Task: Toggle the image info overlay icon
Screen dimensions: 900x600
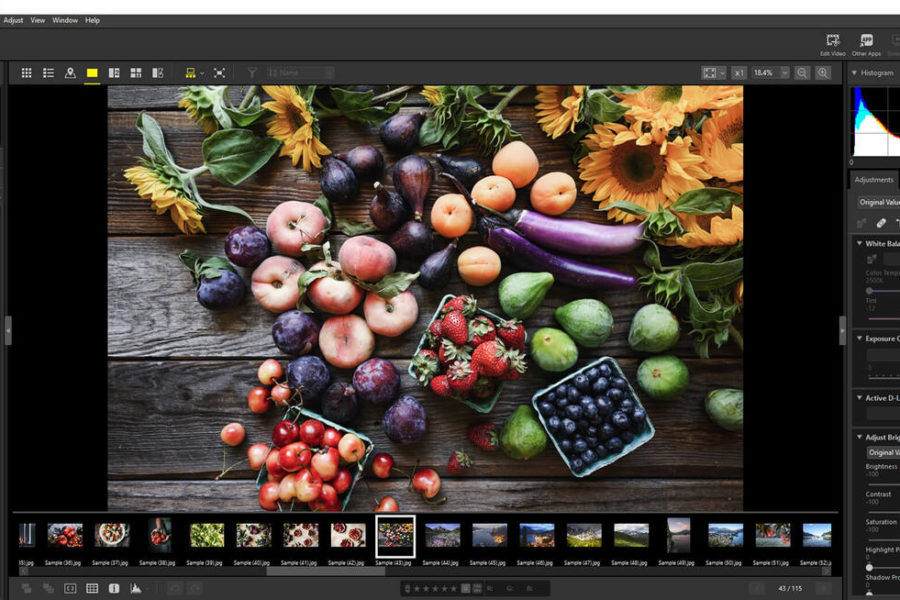Action: point(114,589)
